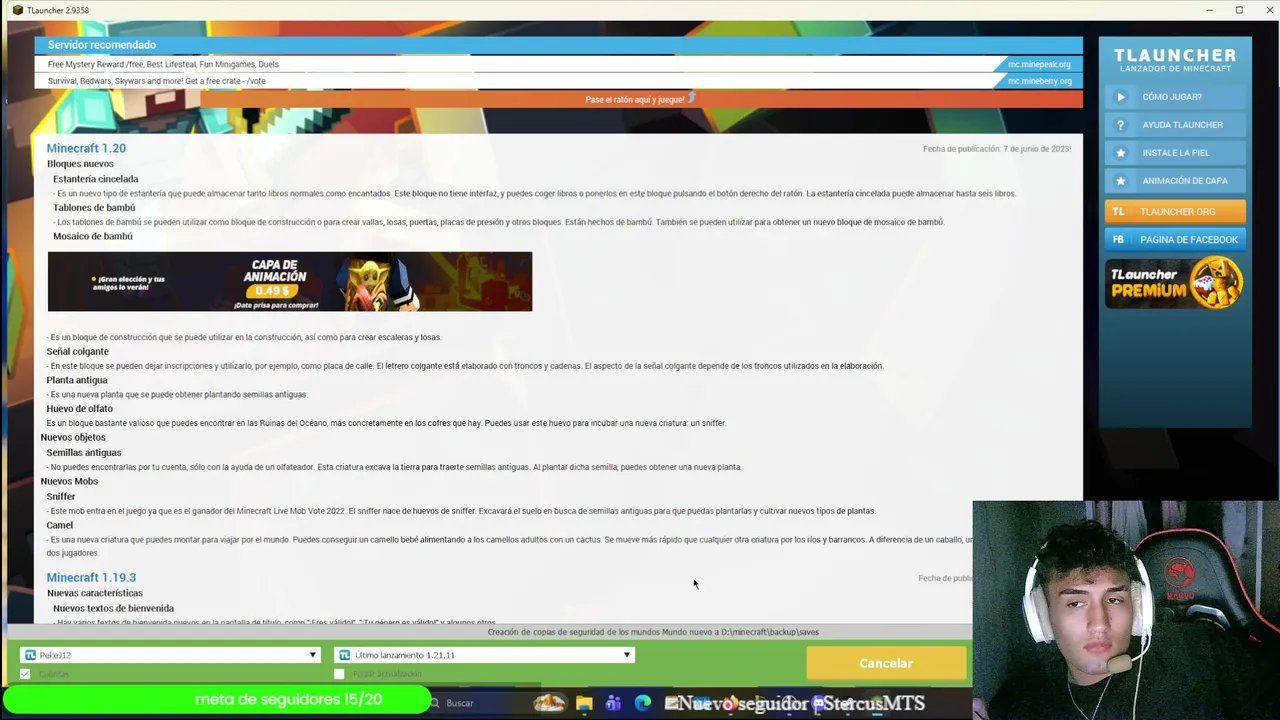Screen dimensions: 1280x720
Task: Open File Explorer from the taskbar
Action: pyautogui.click(x=584, y=703)
